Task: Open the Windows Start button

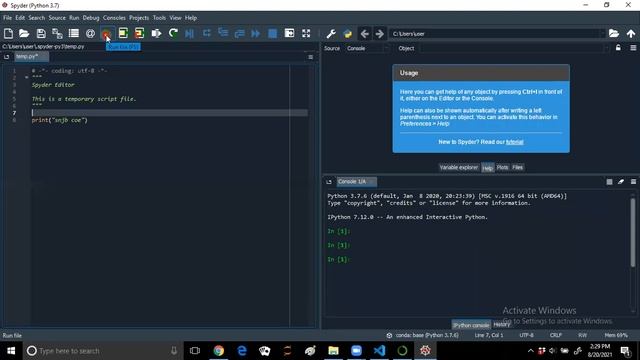Action: (x=11, y=351)
